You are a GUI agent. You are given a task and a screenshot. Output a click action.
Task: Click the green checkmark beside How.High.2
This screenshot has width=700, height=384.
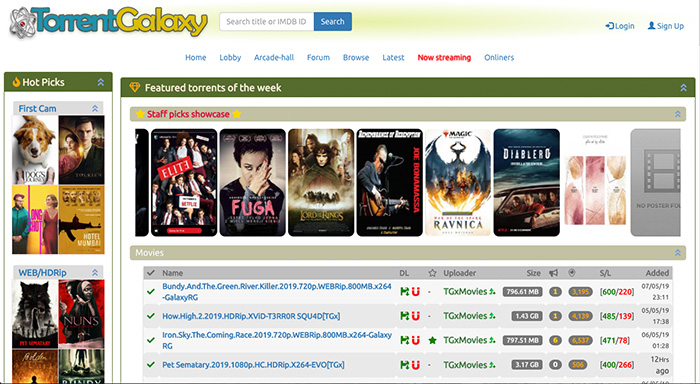pyautogui.click(x=151, y=316)
